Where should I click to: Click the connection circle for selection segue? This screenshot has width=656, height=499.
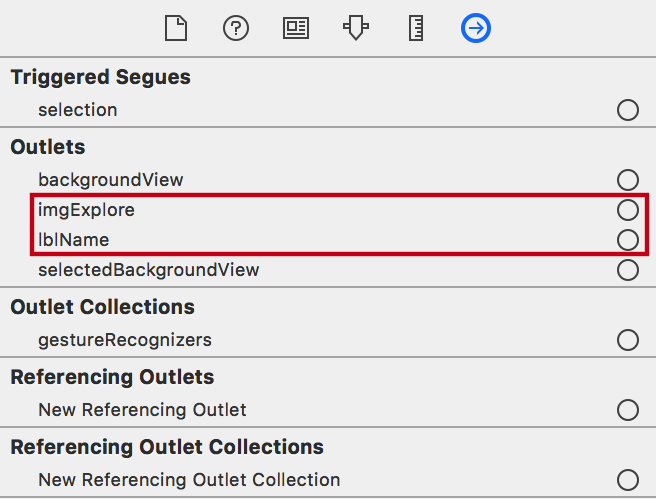[628, 110]
